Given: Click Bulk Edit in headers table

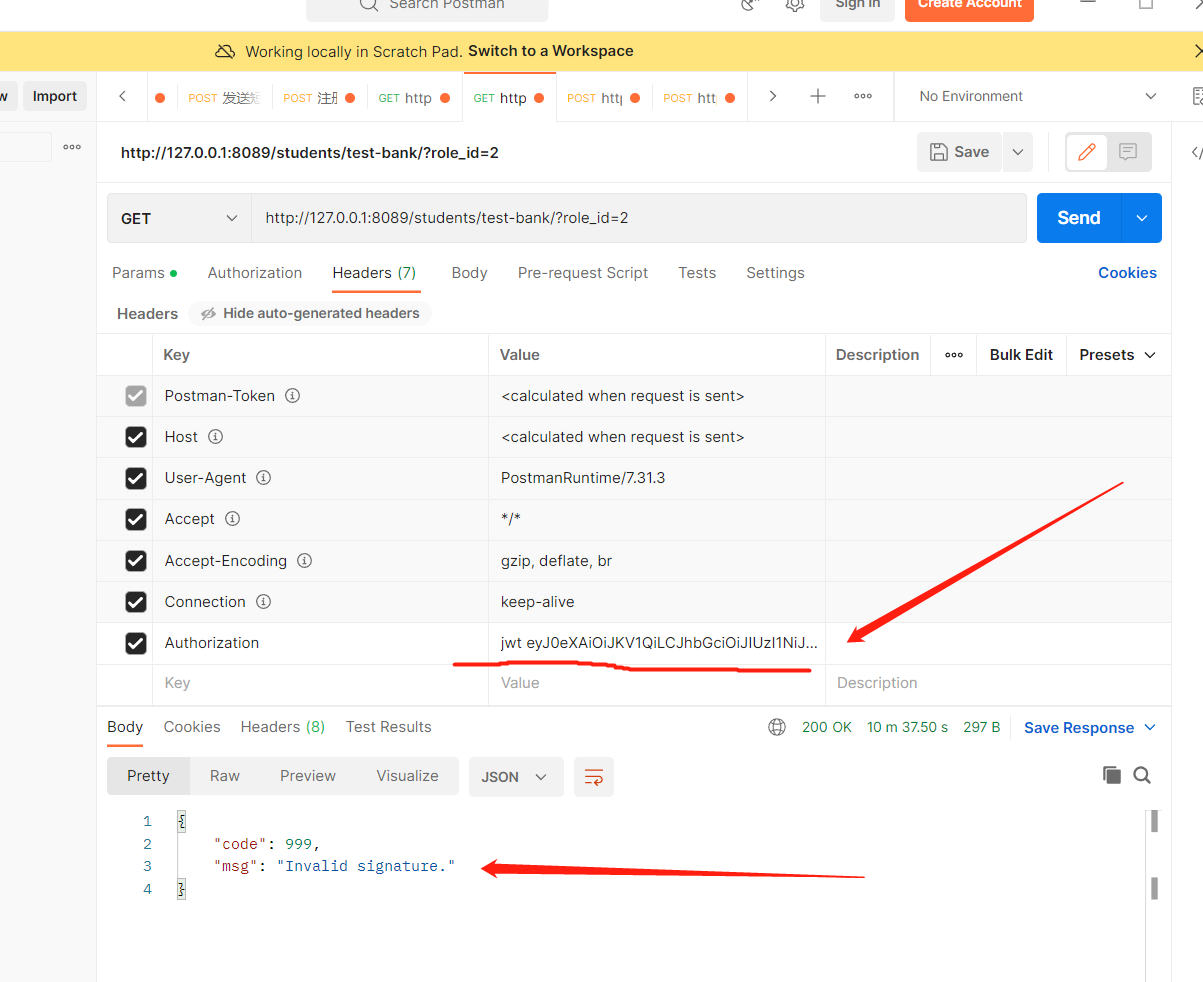Looking at the screenshot, I should (1021, 355).
